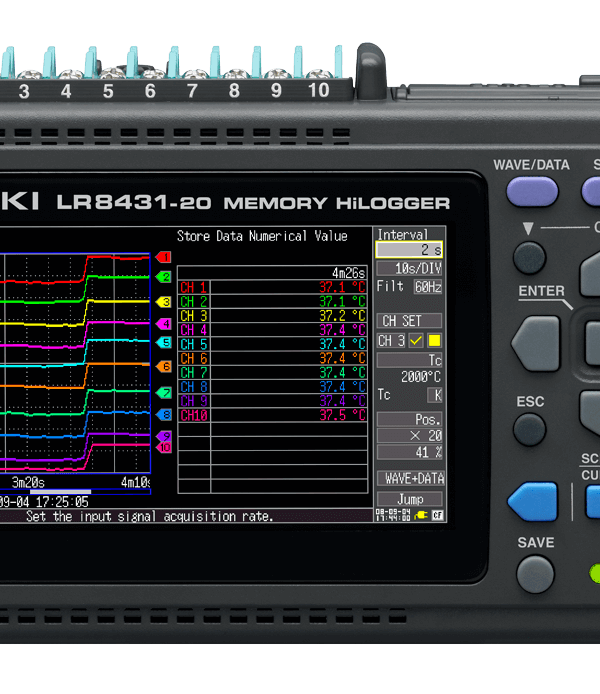Select the magenta channel 4 waveform marker
This screenshot has width=600, height=694.
[x=164, y=324]
